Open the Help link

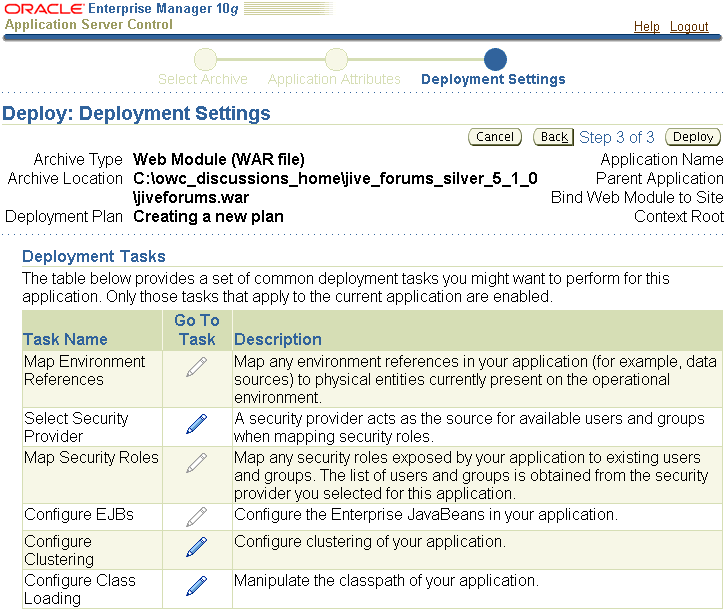646,27
